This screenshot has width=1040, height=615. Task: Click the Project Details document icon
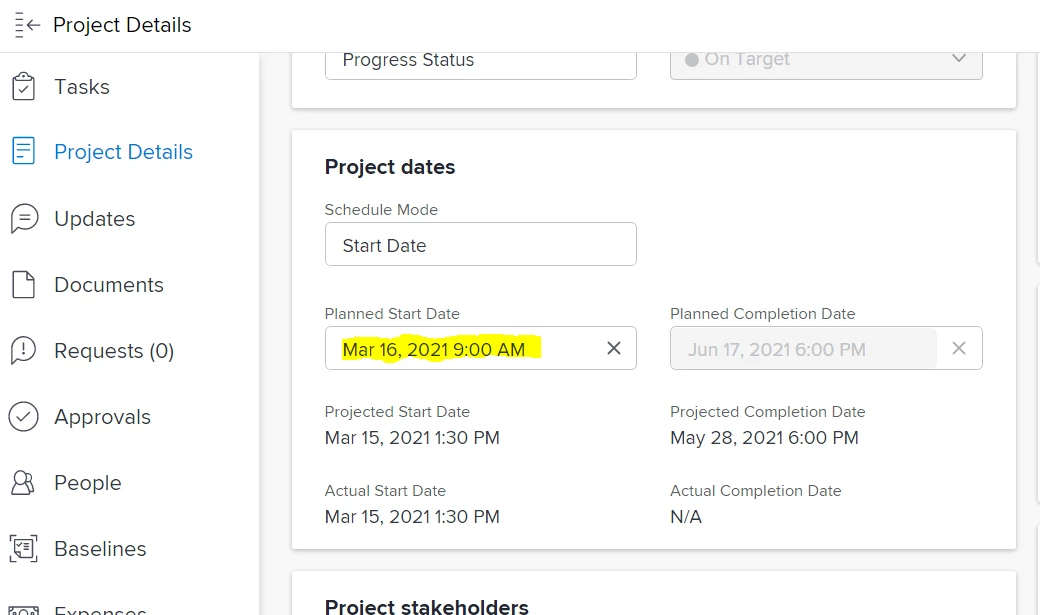pos(24,152)
